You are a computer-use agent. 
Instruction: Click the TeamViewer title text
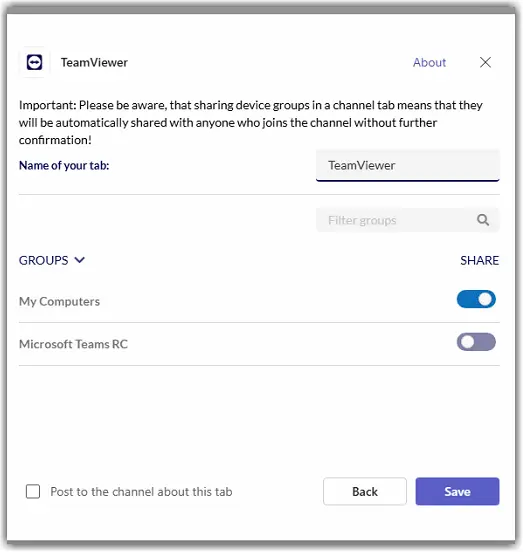tap(94, 62)
